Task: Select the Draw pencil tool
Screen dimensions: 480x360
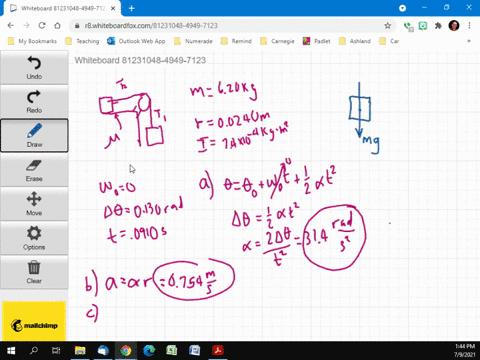Action: 34,135
